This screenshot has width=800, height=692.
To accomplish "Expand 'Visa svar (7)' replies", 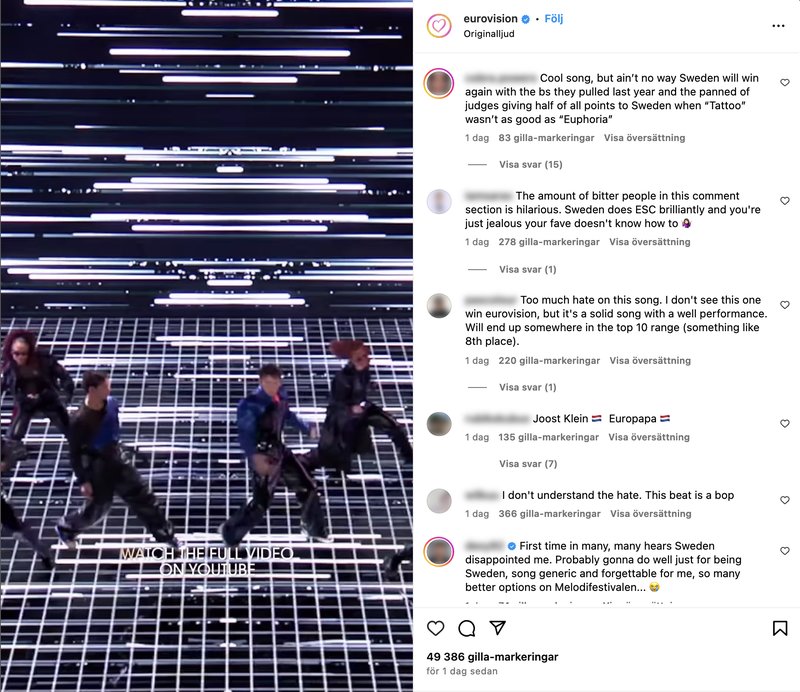I will coord(528,464).
